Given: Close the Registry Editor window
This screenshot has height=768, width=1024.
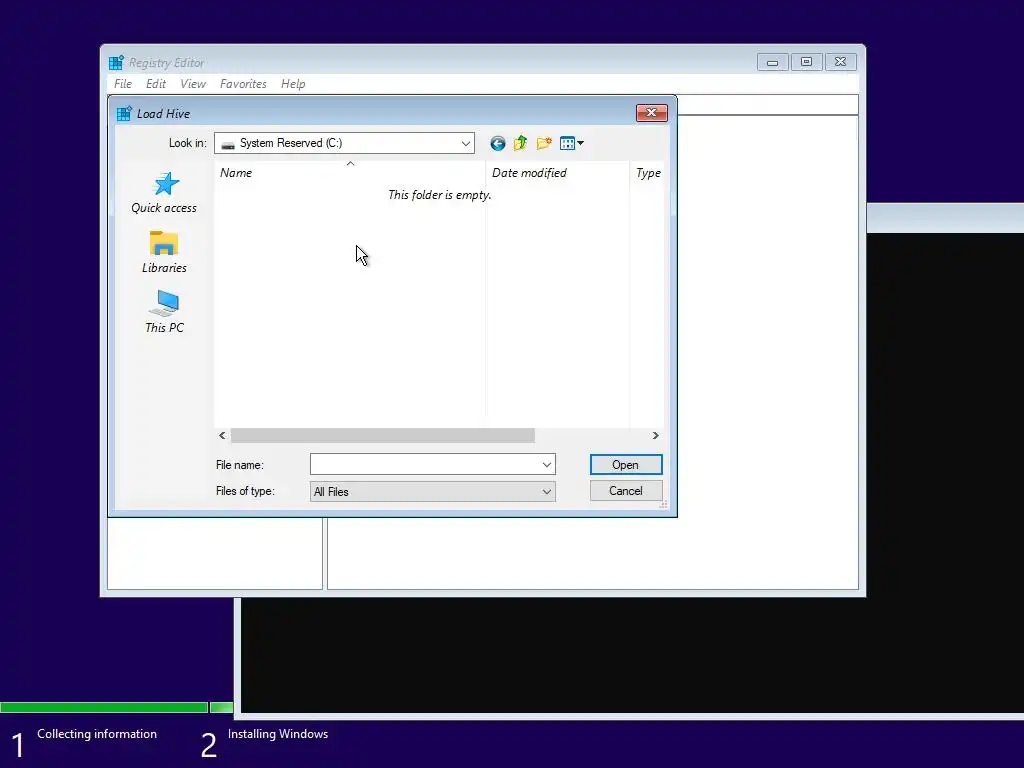Looking at the screenshot, I should pos(840,62).
